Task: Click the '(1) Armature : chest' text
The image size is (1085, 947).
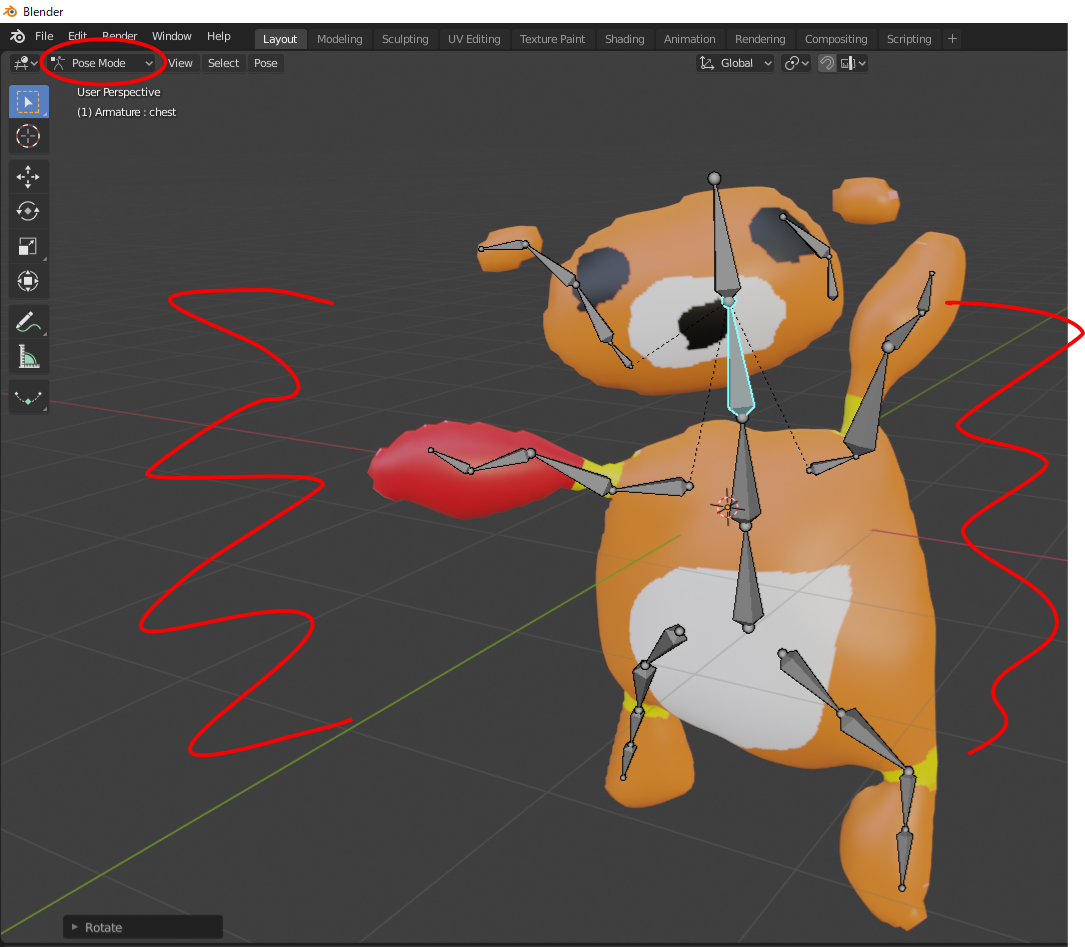Action: point(127,112)
